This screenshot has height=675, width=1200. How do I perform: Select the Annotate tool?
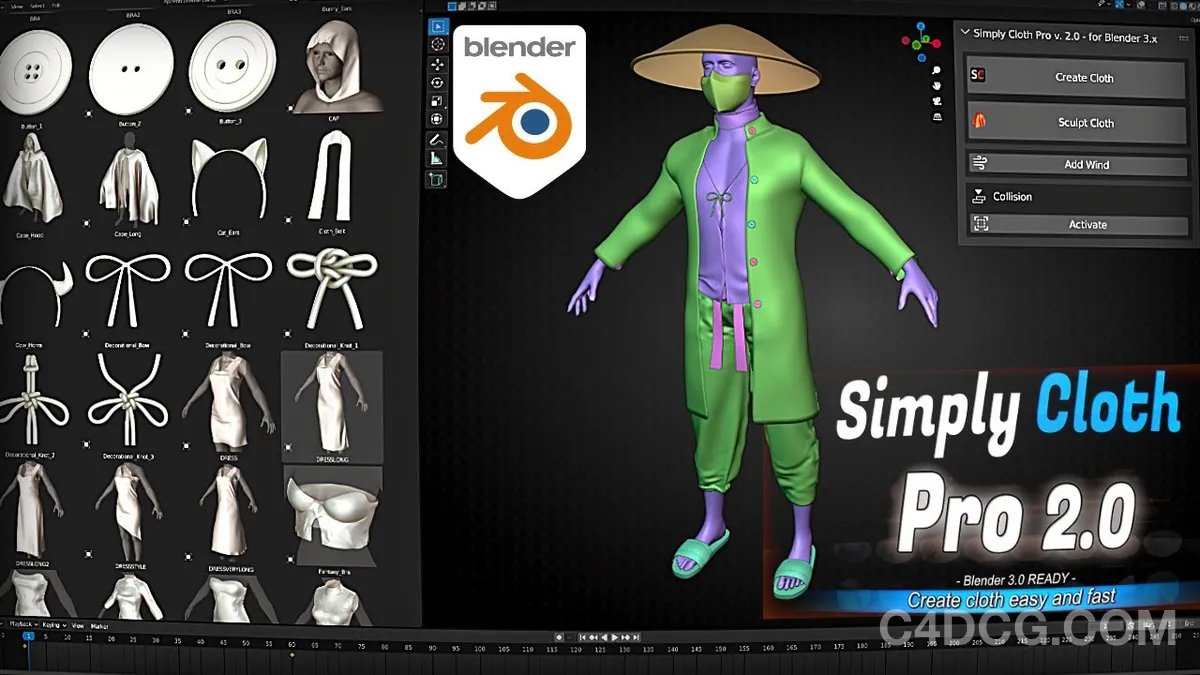tap(437, 139)
